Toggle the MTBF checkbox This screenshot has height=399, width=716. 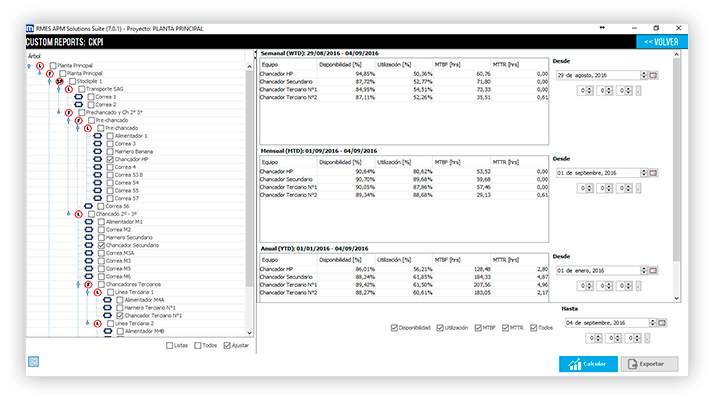click(x=478, y=328)
